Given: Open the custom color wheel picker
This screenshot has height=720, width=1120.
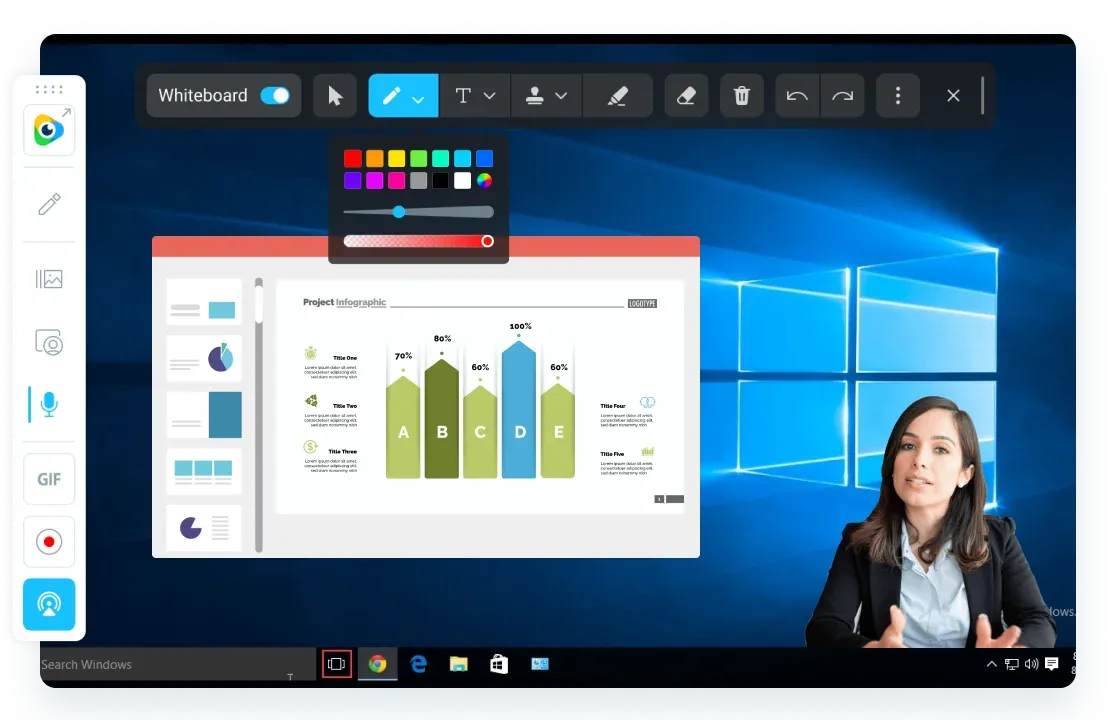Looking at the screenshot, I should coord(484,181).
